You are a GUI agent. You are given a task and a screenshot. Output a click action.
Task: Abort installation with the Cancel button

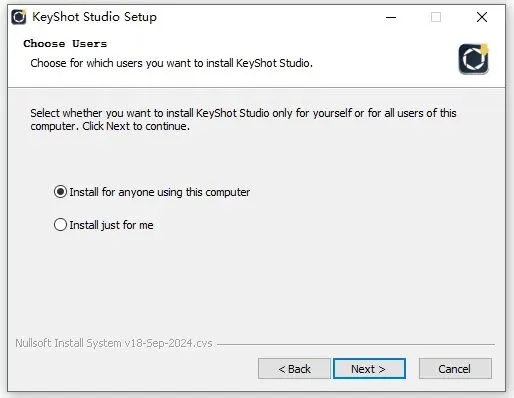coord(455,369)
